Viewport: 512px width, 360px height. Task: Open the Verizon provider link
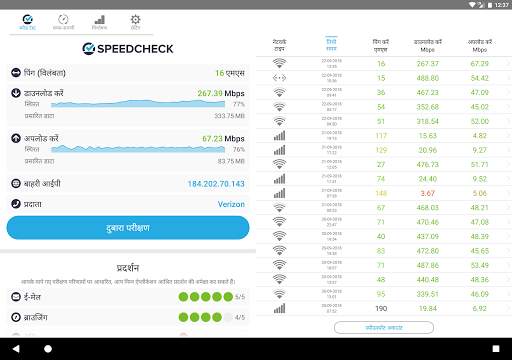[231, 204]
